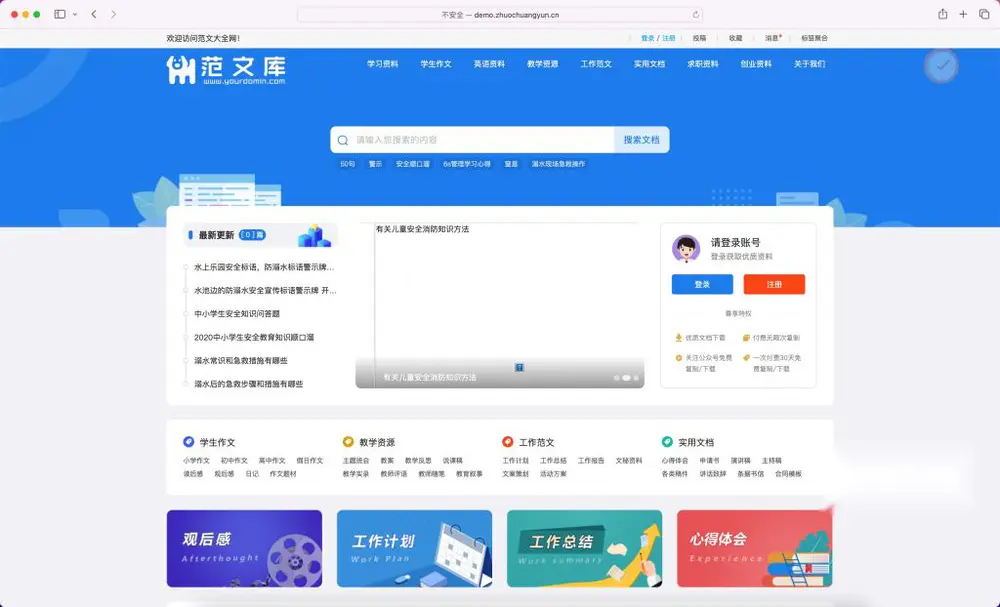Open 合同模板 subcategory link

788,474
